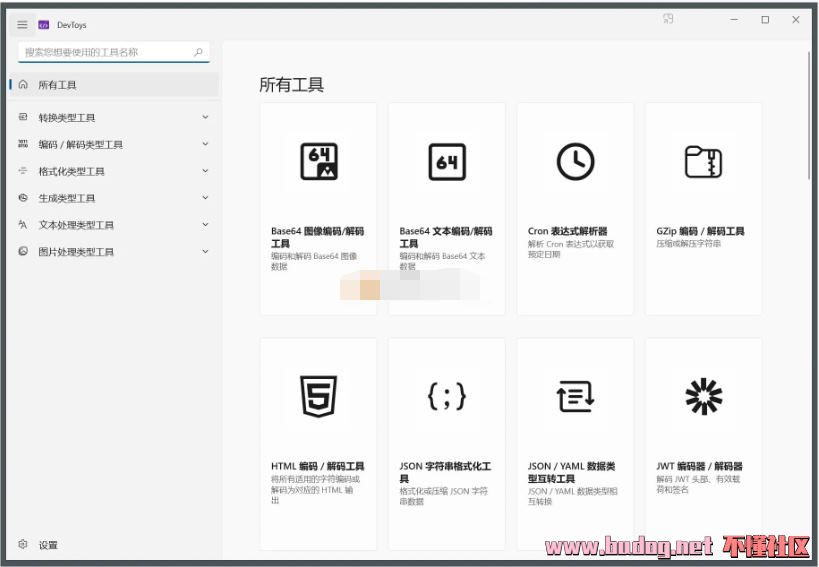Click the 格式化类型工具 formatter icon
Viewport: 819px width, 567px height.
point(23,171)
